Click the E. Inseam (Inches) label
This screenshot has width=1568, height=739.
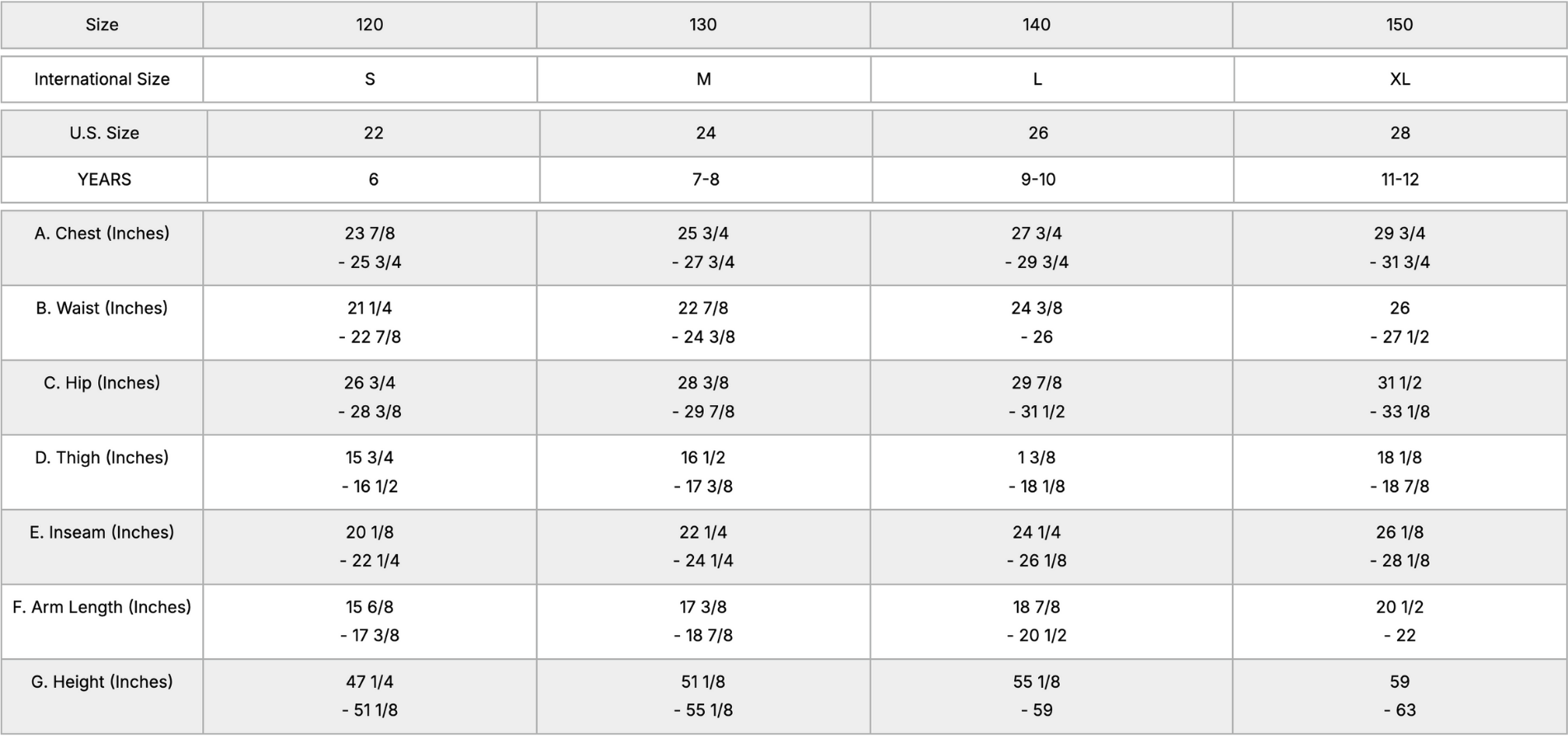[102, 533]
